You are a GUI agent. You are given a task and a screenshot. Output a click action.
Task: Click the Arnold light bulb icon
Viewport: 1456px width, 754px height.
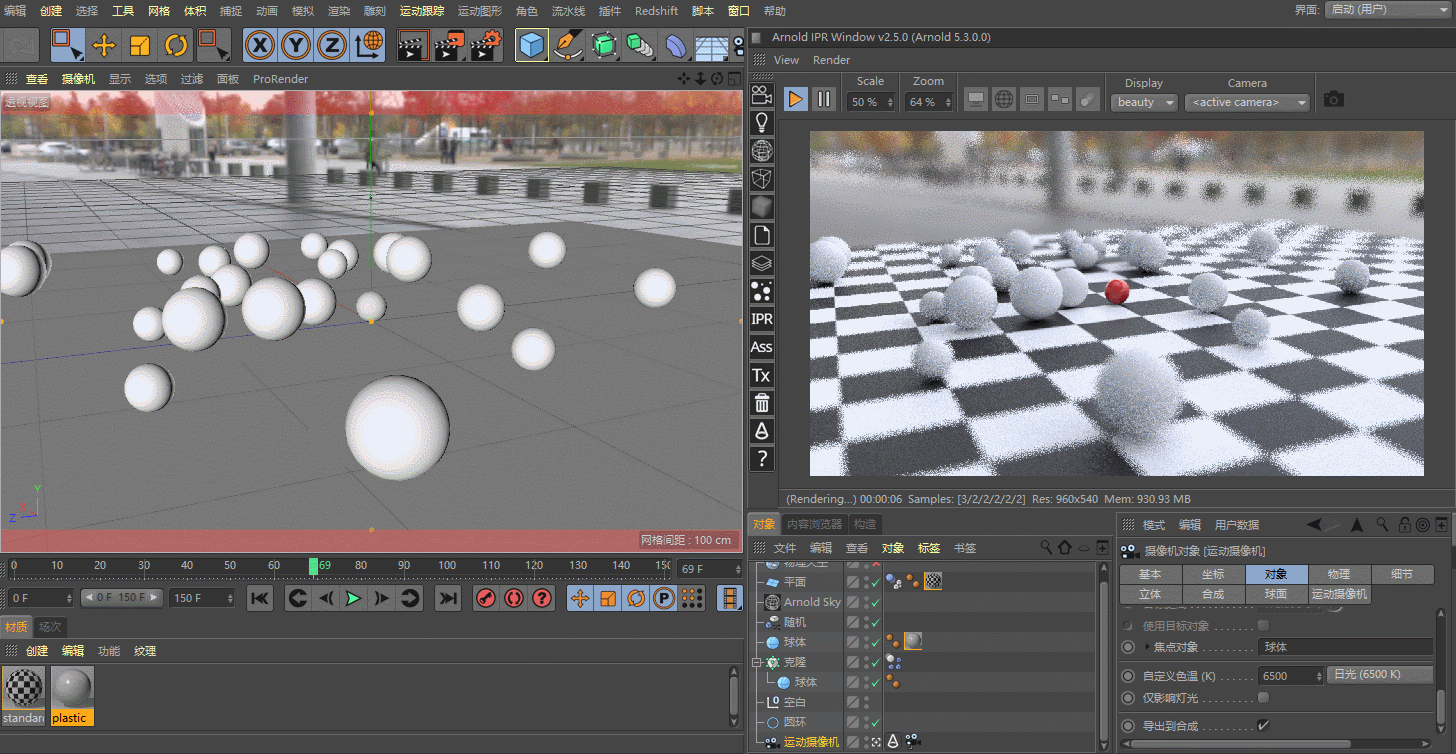click(762, 122)
